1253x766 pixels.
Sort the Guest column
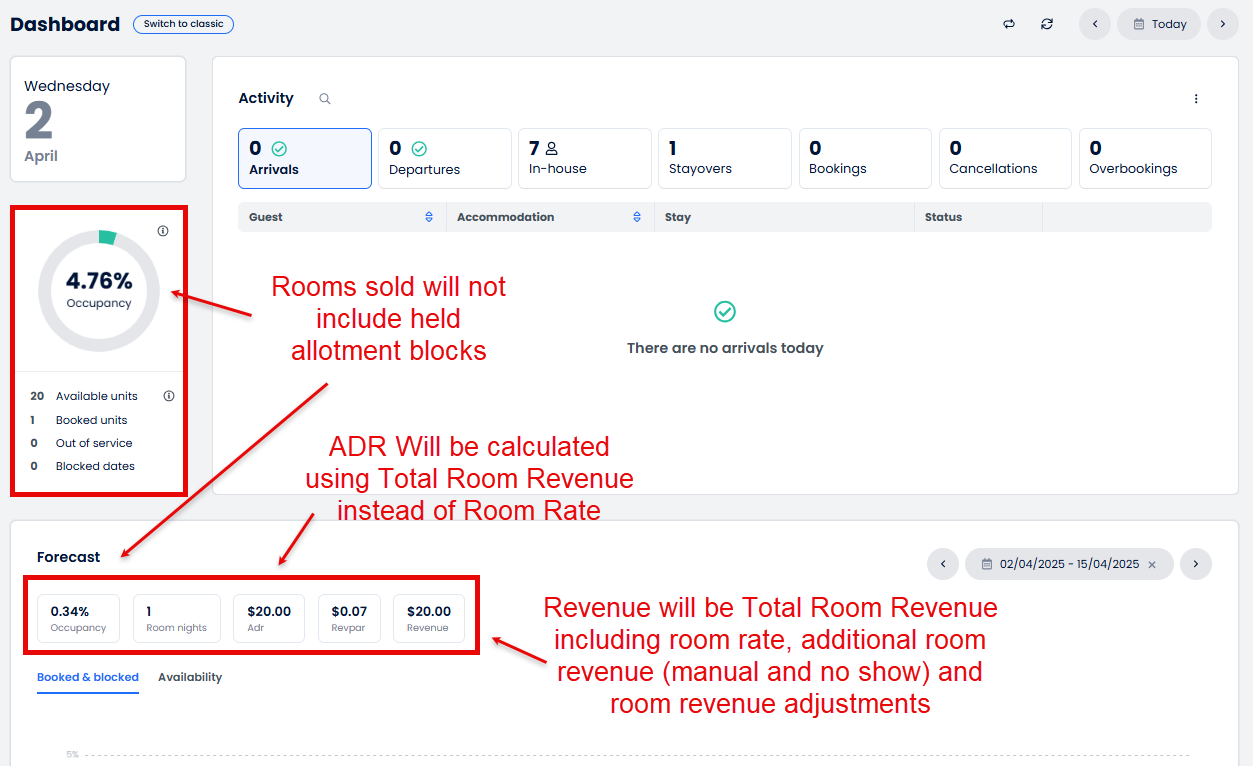point(429,216)
